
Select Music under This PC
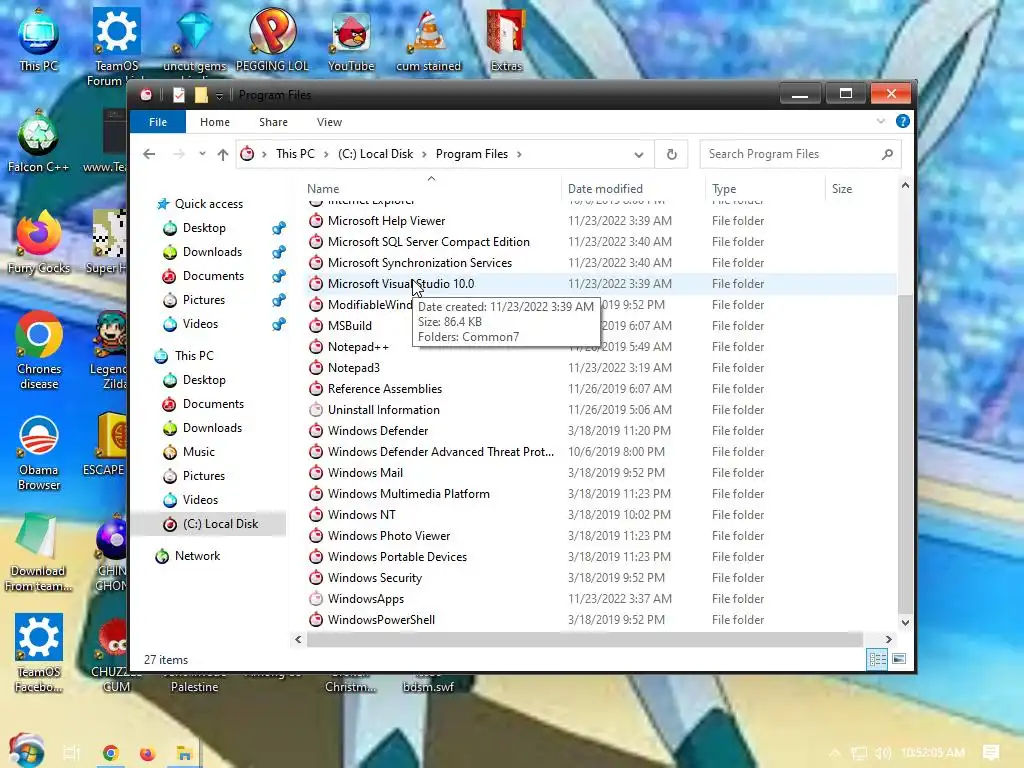click(199, 452)
